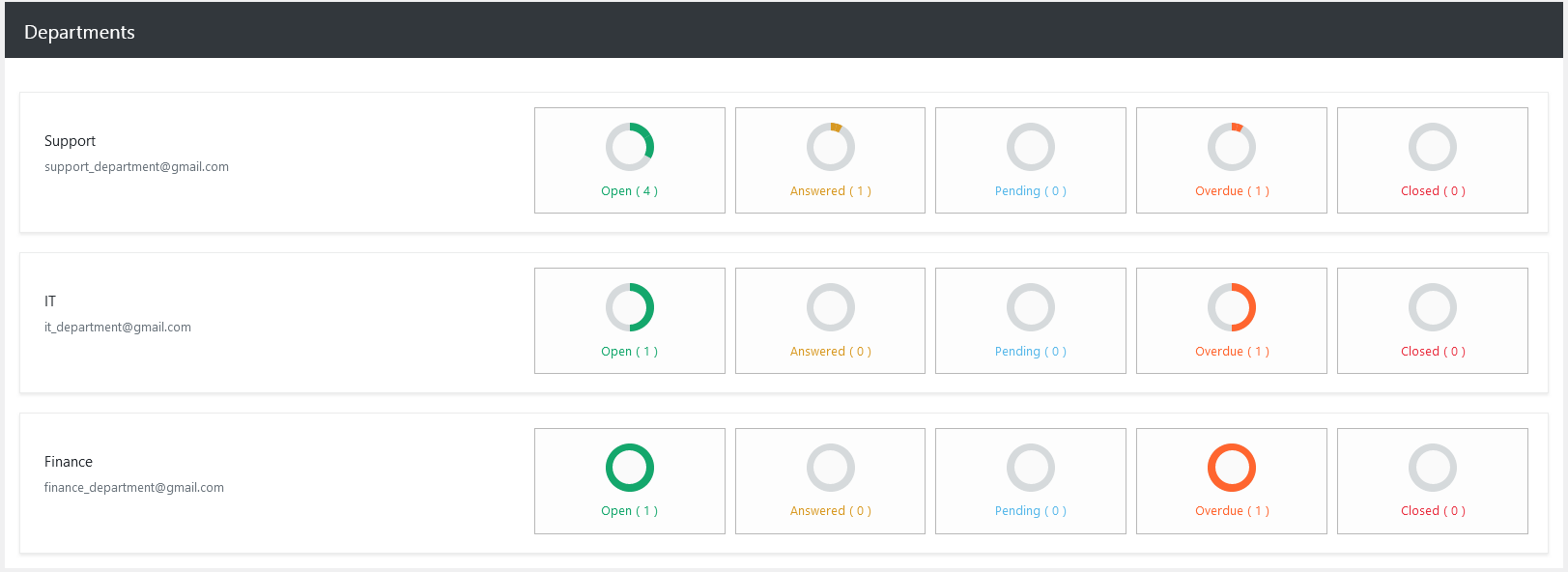Image resolution: width=1568 pixels, height=572 pixels.
Task: Click the support_department@gmail.com email address
Action: point(136,167)
